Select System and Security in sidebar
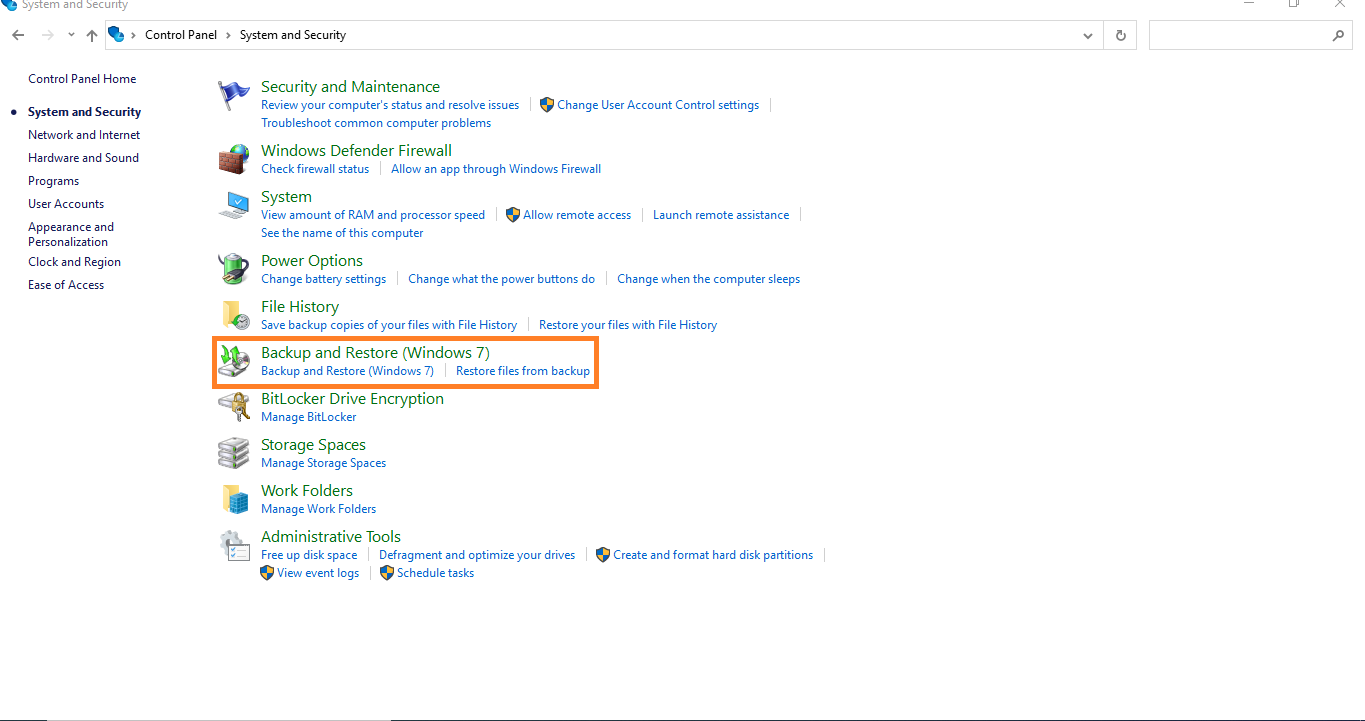The height and width of the screenshot is (721, 1365). click(84, 112)
